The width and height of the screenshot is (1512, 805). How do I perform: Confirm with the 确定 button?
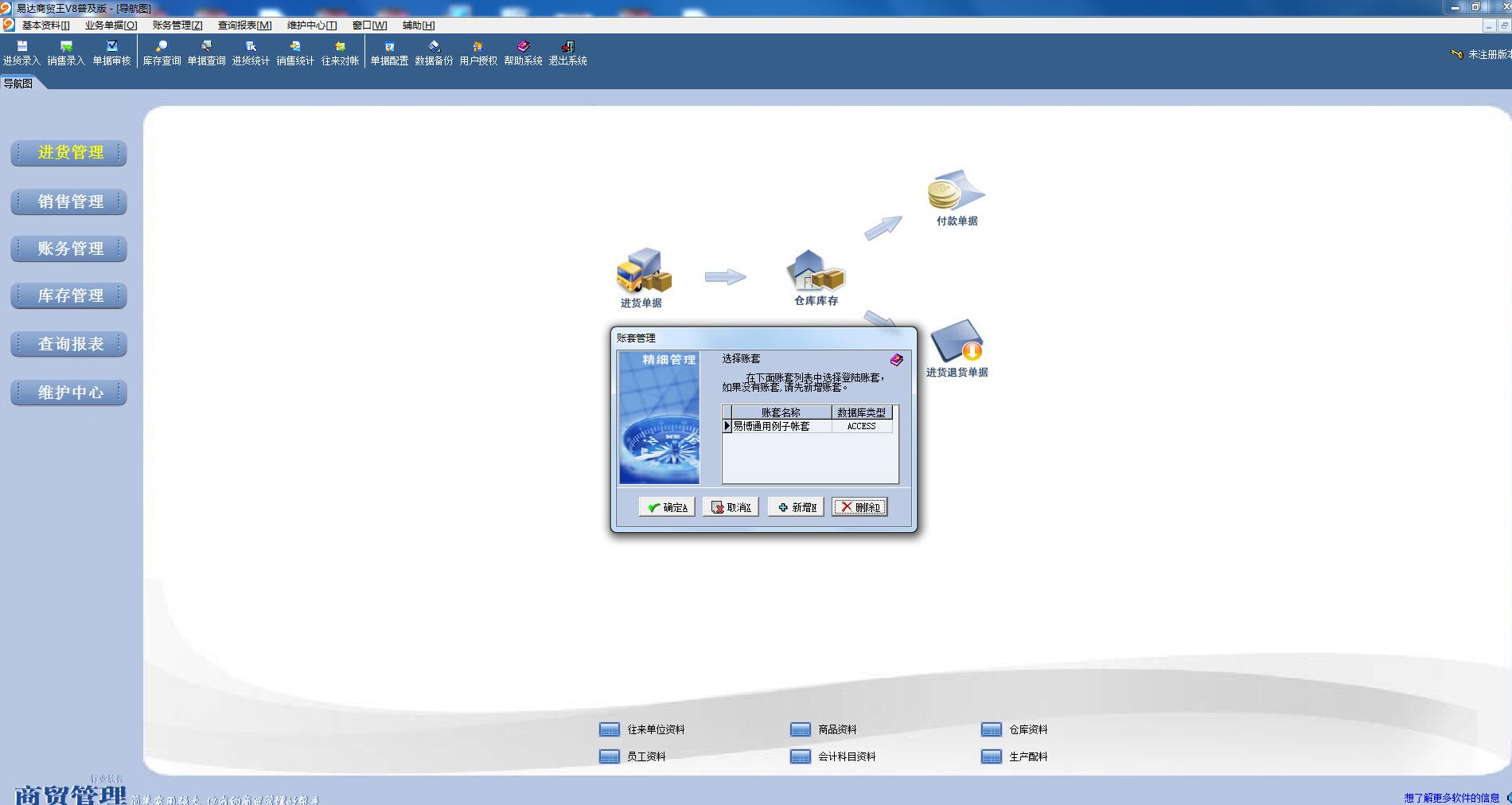[667, 507]
